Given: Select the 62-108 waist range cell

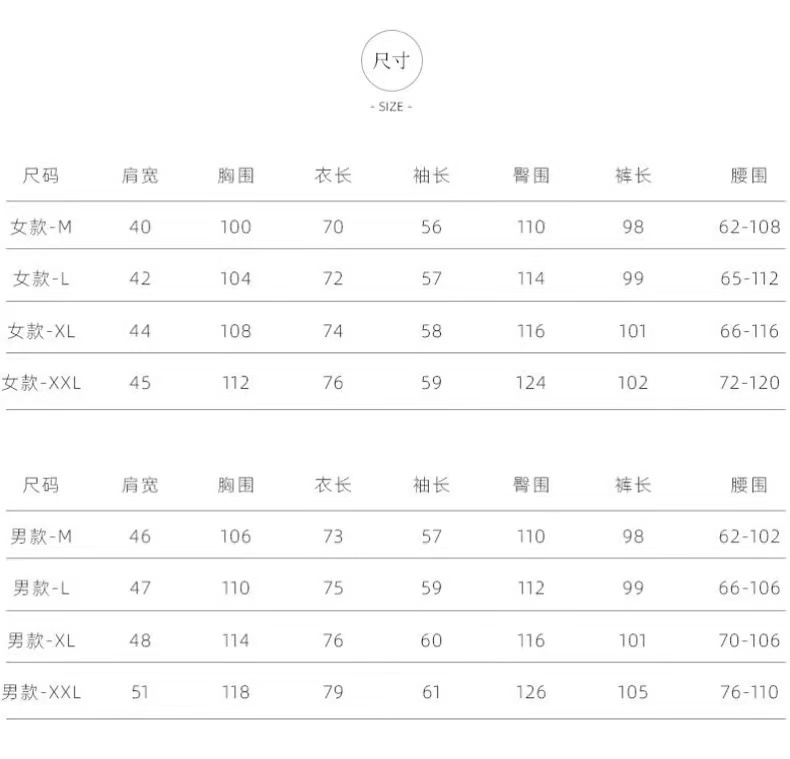Looking at the screenshot, I should click(x=749, y=227).
